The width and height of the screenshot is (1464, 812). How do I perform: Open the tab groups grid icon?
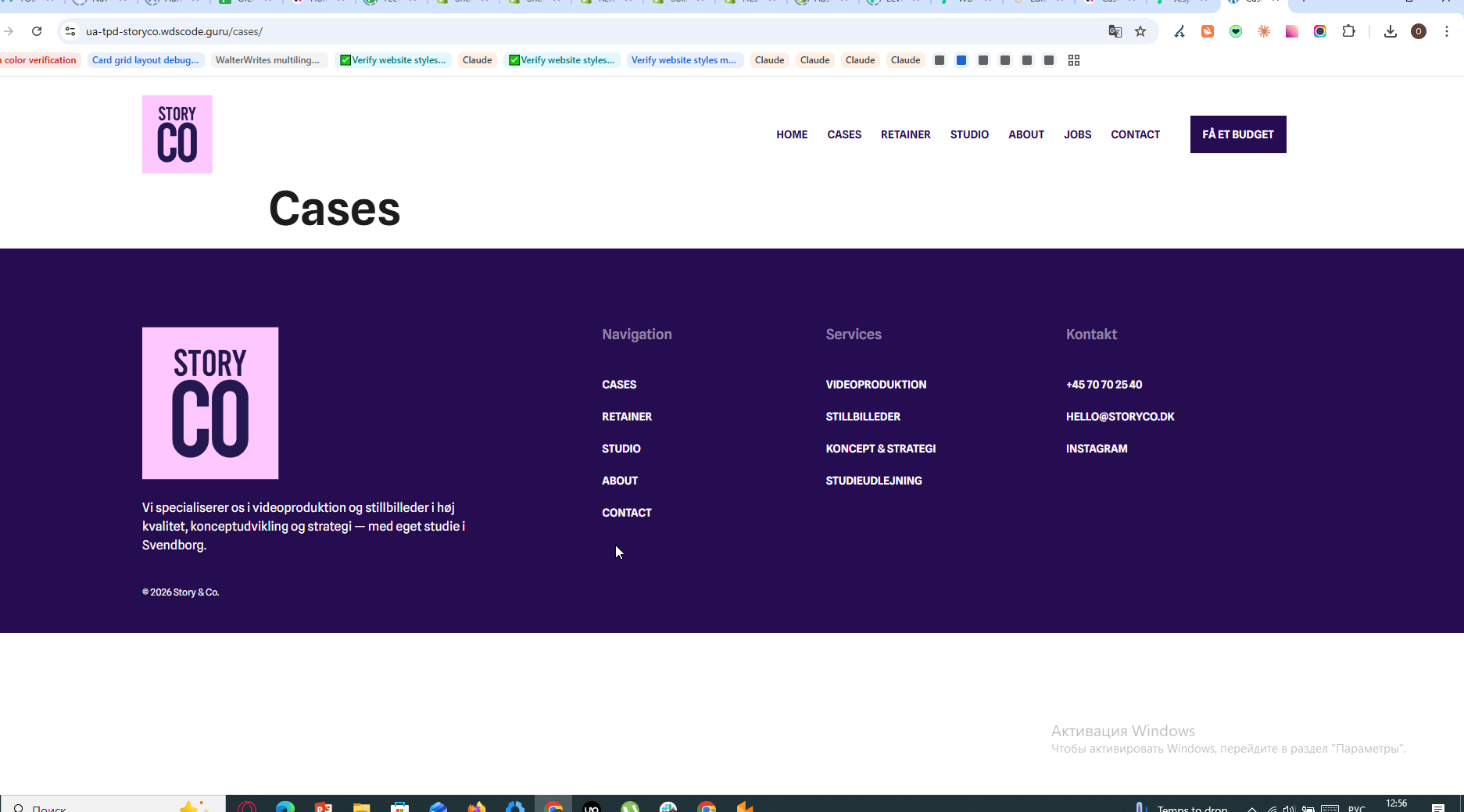click(x=1074, y=60)
